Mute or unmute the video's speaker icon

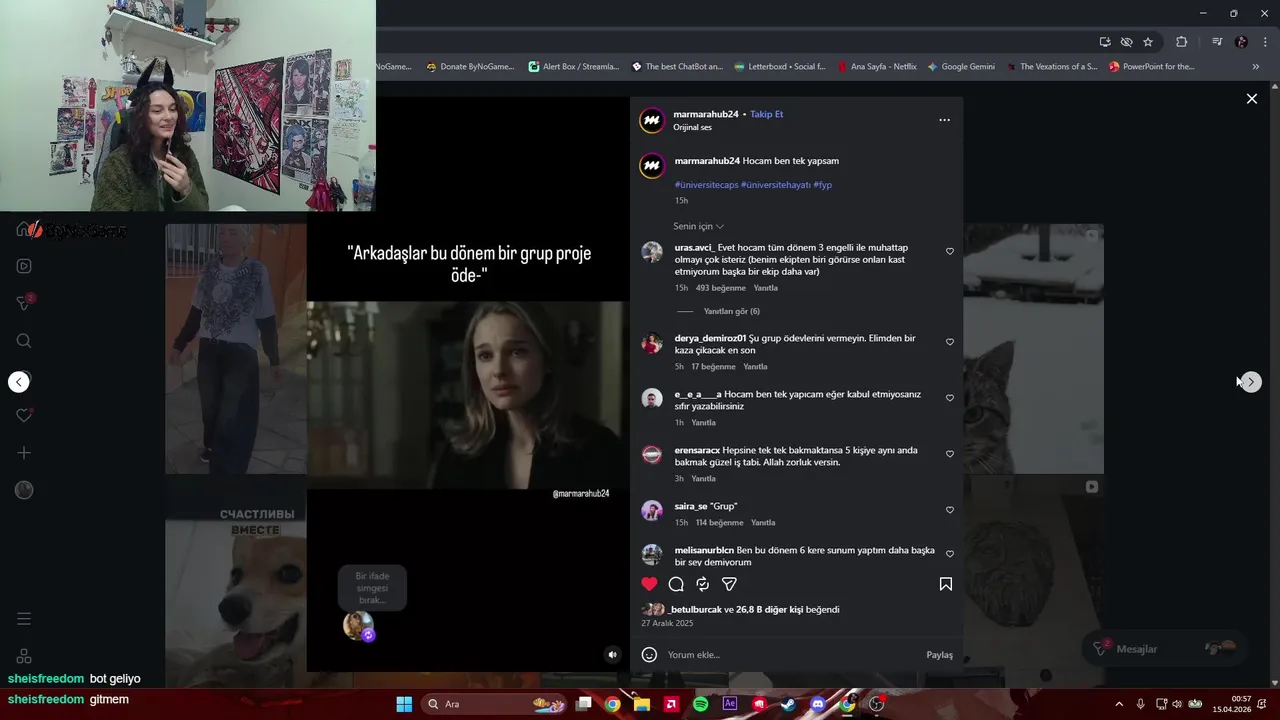pyautogui.click(x=613, y=655)
